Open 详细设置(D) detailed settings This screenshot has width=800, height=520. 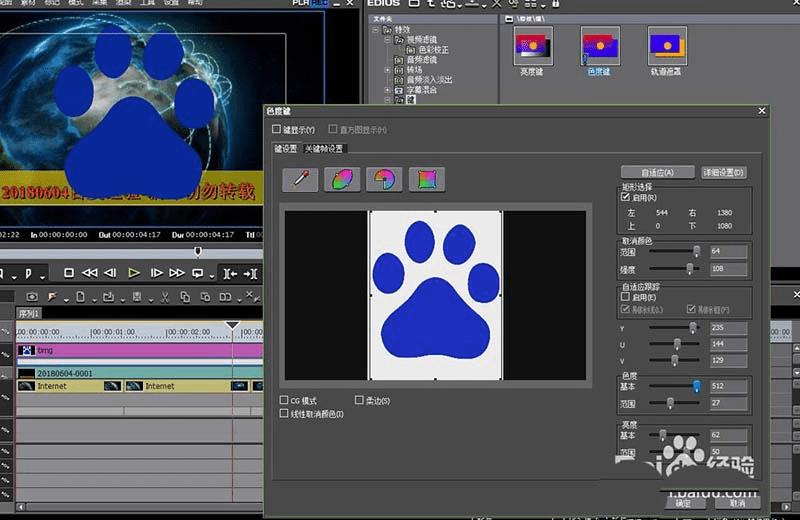(x=724, y=172)
